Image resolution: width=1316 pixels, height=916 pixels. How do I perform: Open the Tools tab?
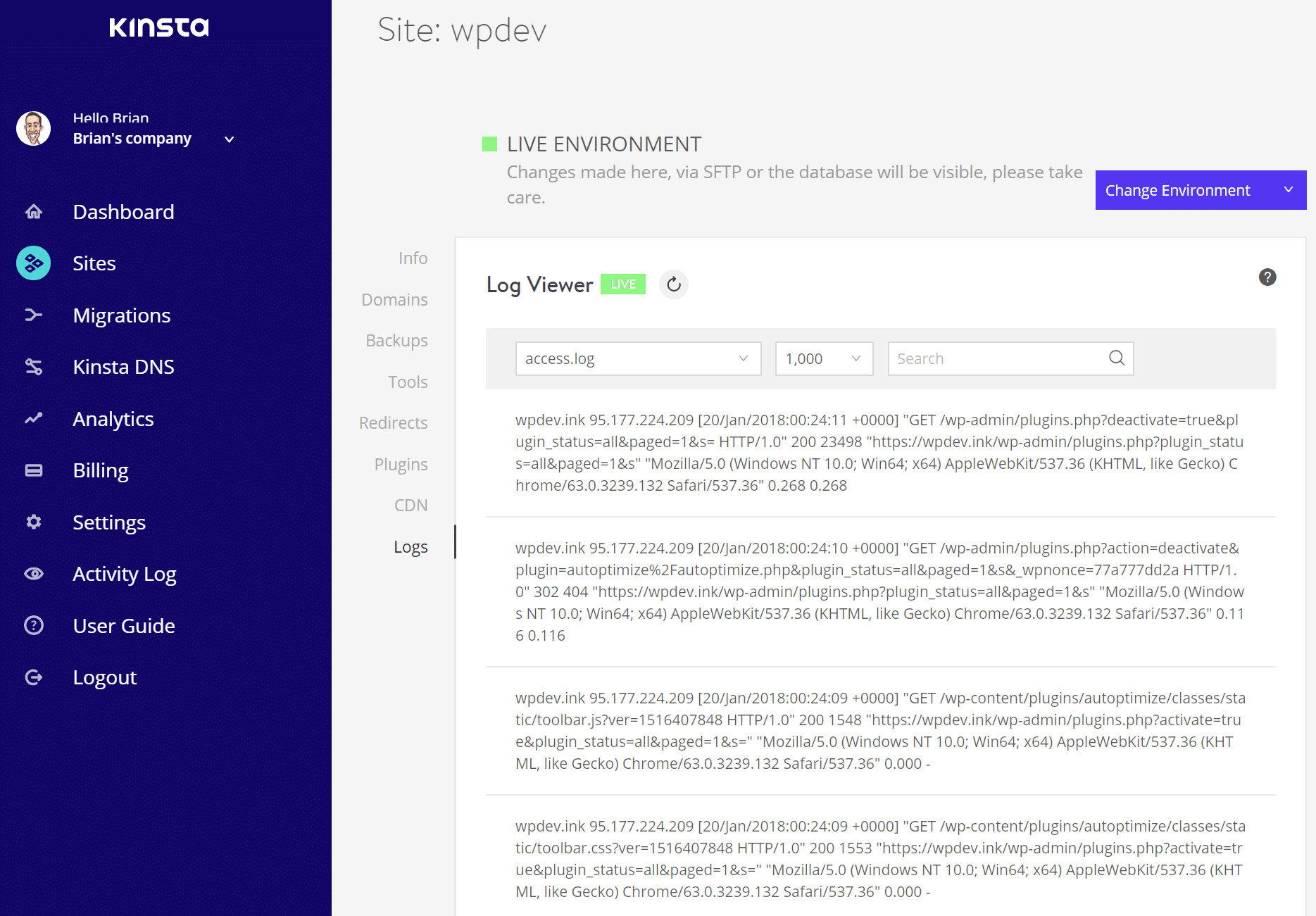(x=408, y=382)
